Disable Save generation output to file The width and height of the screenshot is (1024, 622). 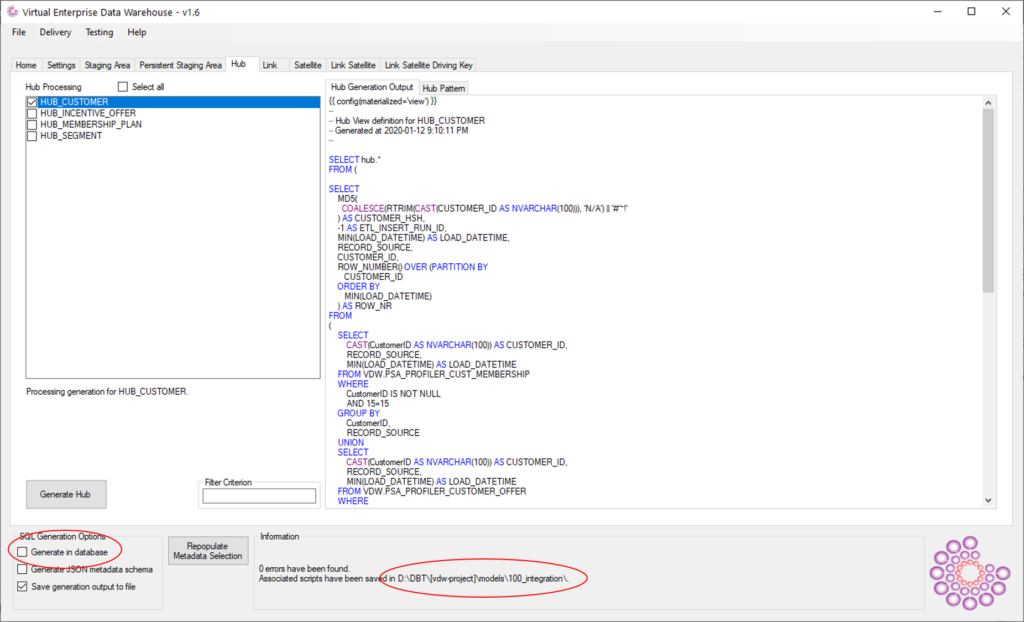click(23, 587)
